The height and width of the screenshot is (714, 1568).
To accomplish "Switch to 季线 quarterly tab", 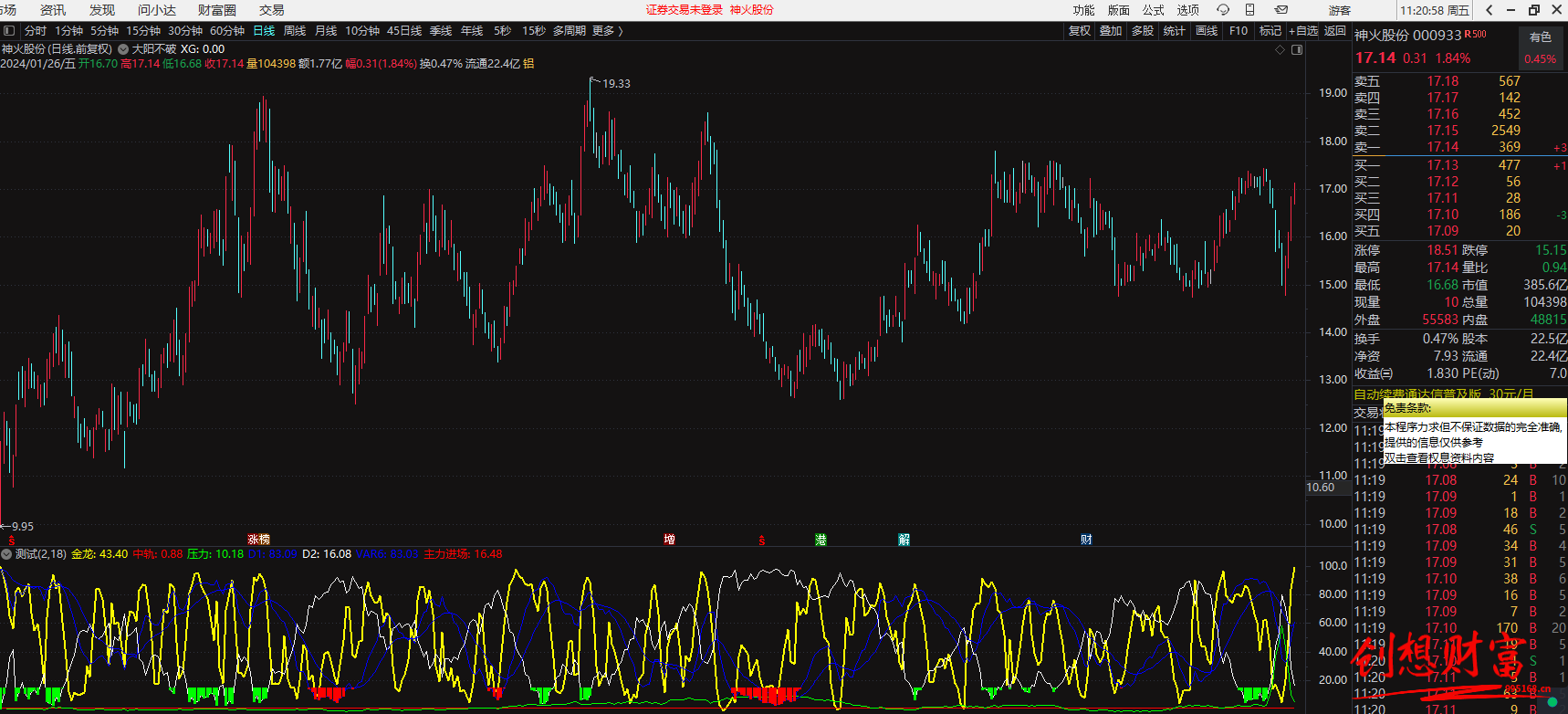I will (441, 31).
